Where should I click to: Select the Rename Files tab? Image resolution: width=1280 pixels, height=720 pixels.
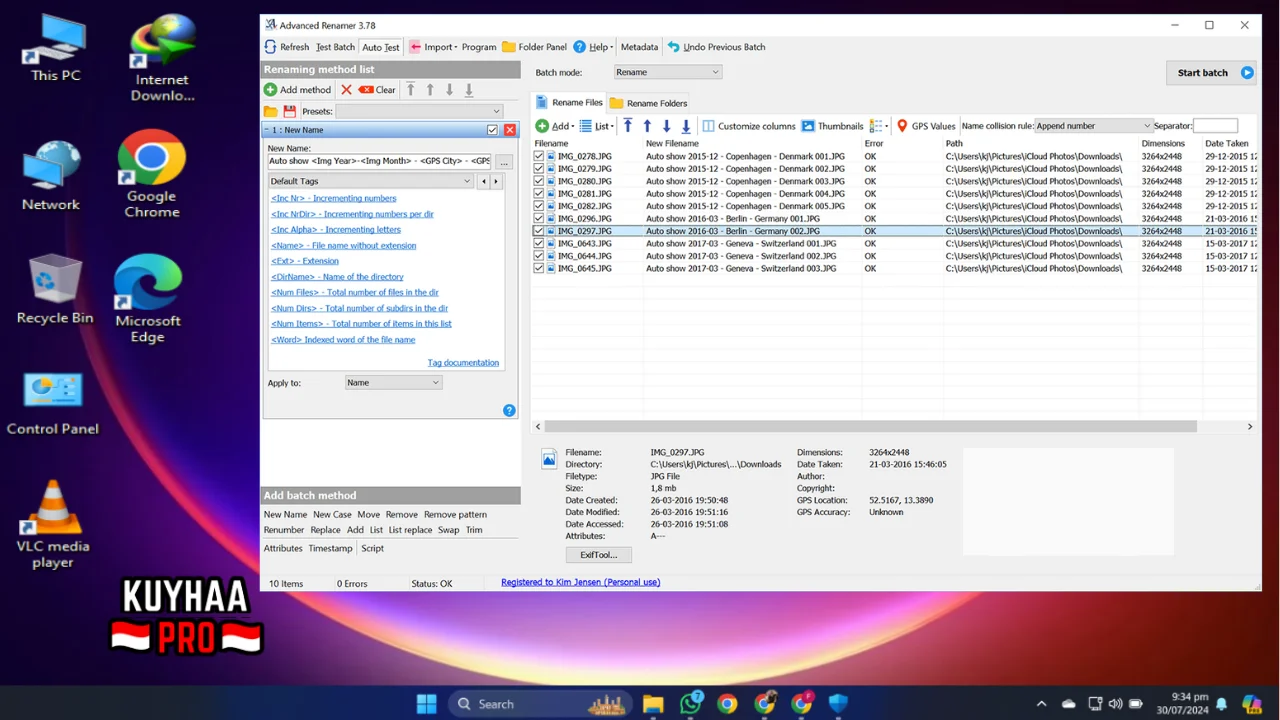point(569,103)
